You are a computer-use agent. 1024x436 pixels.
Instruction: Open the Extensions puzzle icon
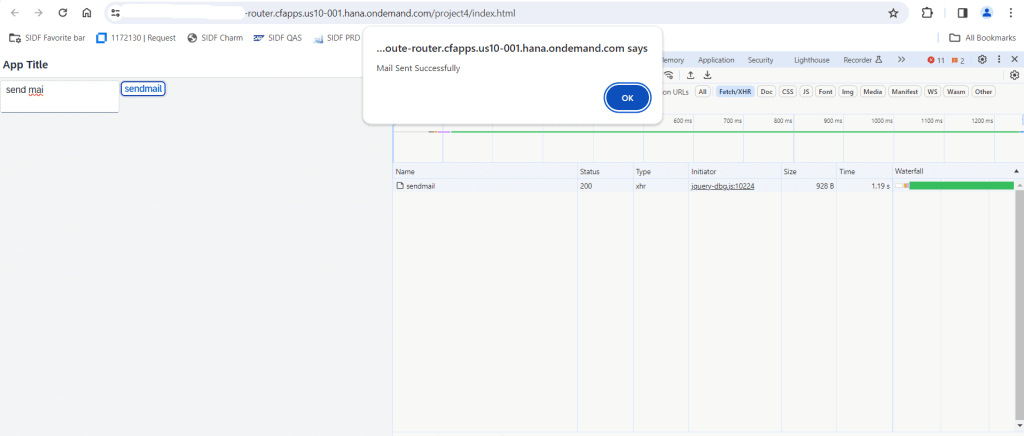click(927, 13)
